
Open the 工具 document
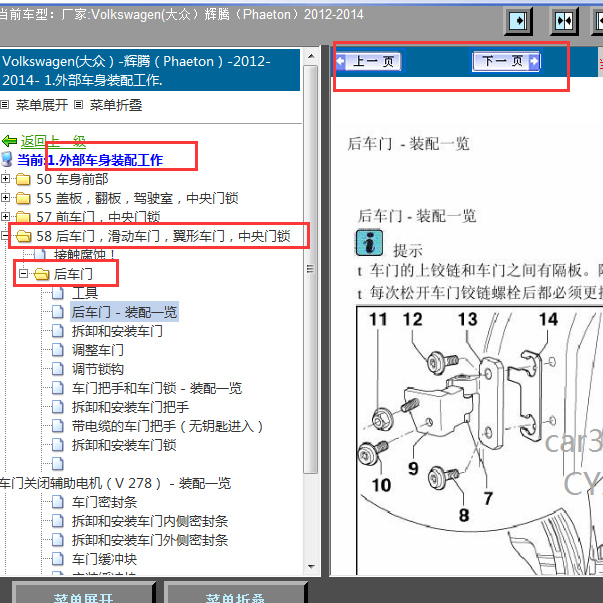point(85,293)
